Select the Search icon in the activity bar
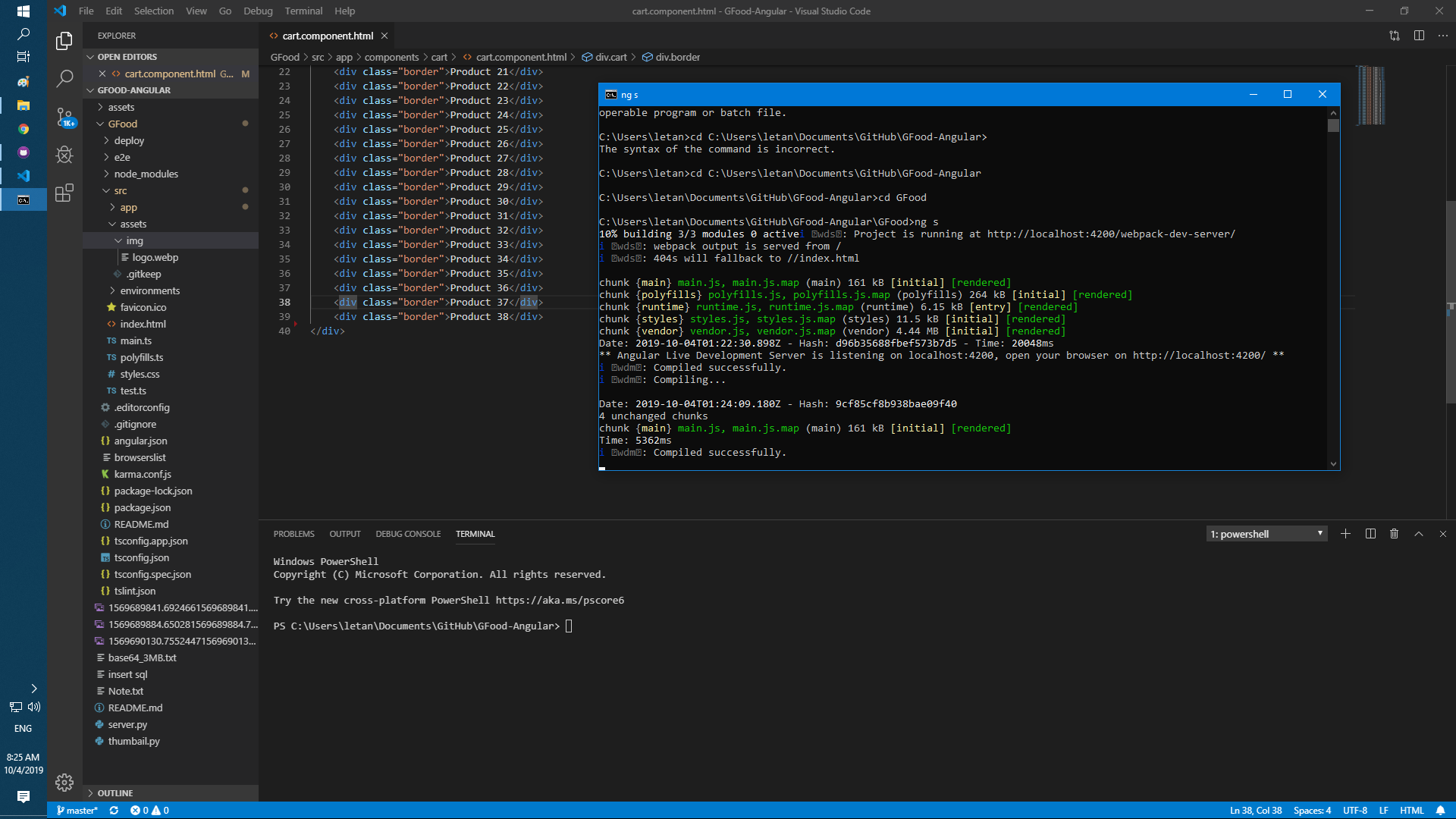1456x819 pixels. click(x=64, y=78)
